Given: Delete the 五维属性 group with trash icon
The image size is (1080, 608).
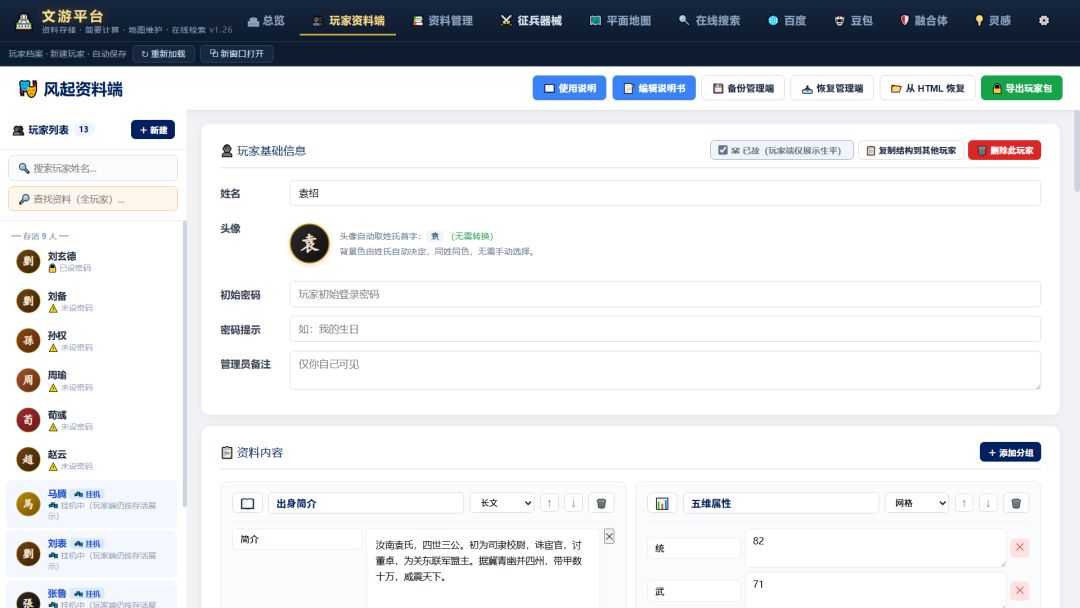Looking at the screenshot, I should (1015, 503).
